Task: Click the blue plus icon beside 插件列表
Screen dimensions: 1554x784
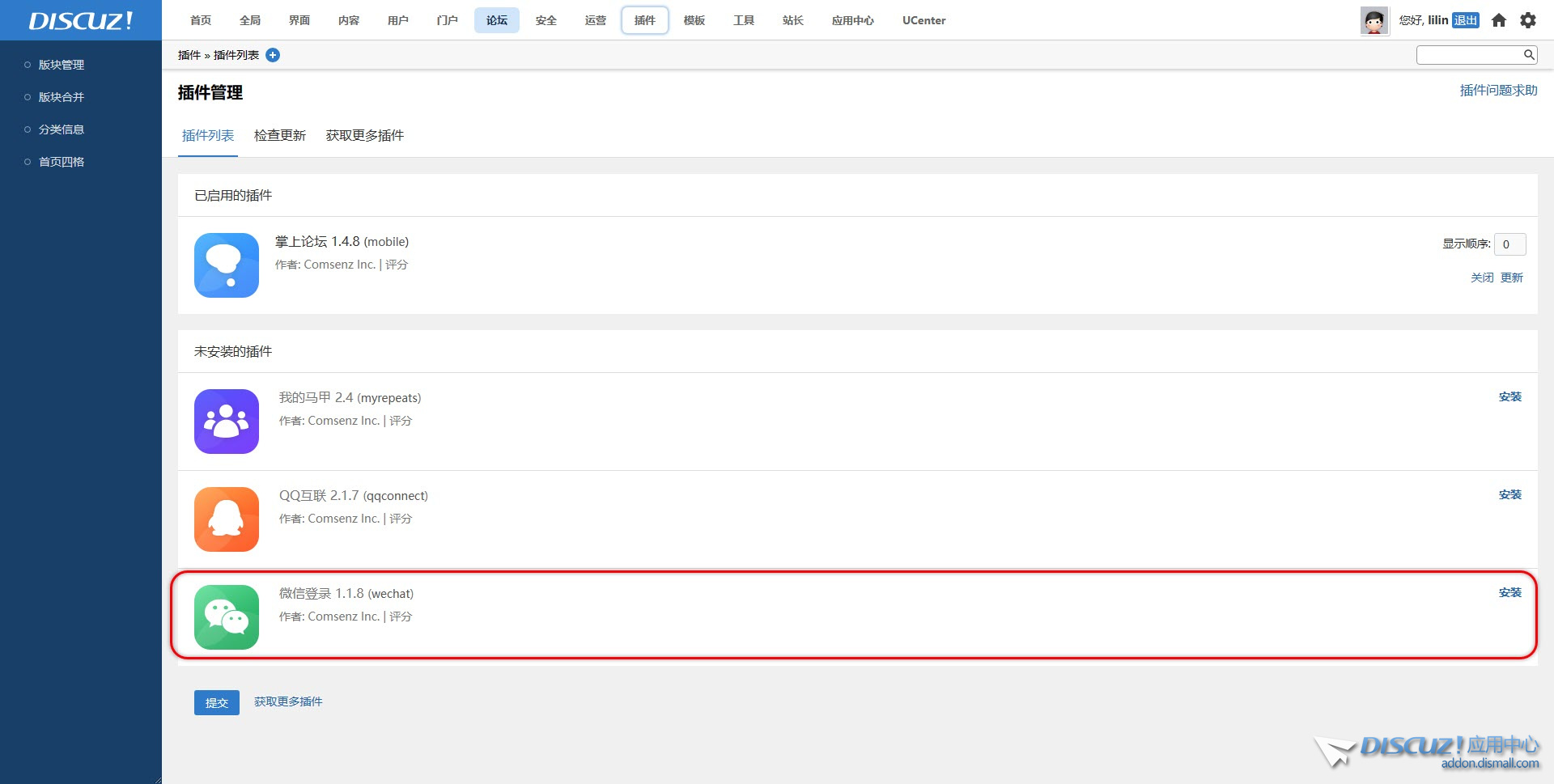Action: click(x=273, y=55)
